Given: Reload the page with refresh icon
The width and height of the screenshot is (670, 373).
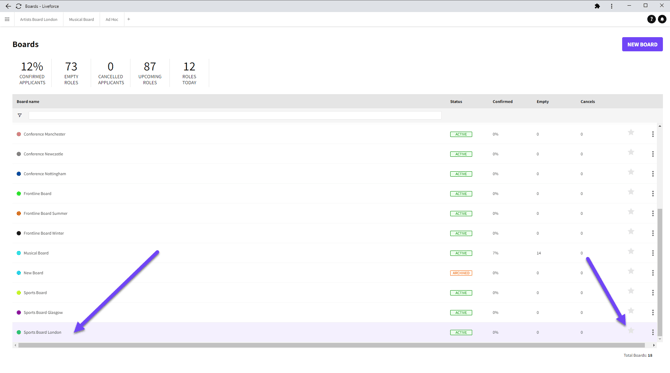Looking at the screenshot, I should coord(18,6).
